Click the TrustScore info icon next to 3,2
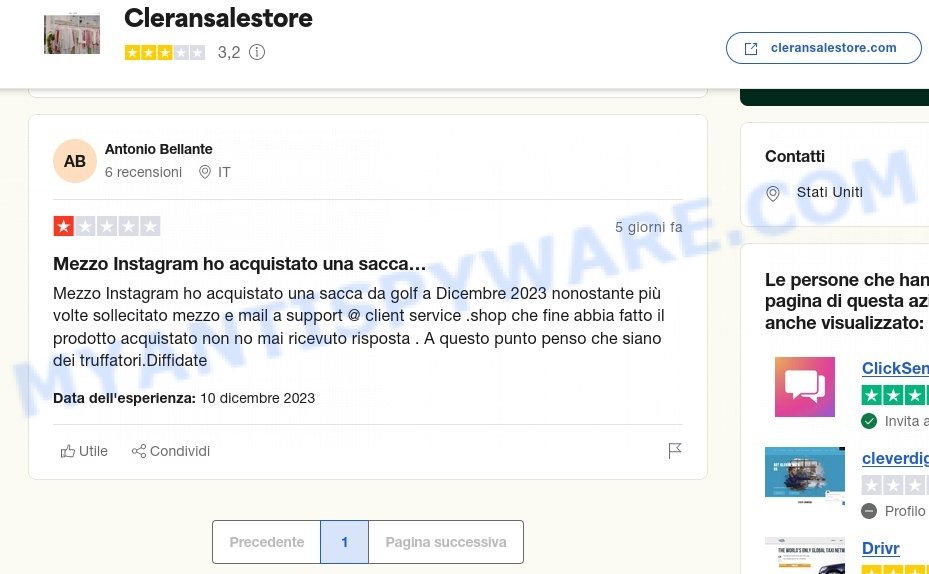Image resolution: width=929 pixels, height=574 pixels. pos(257,52)
